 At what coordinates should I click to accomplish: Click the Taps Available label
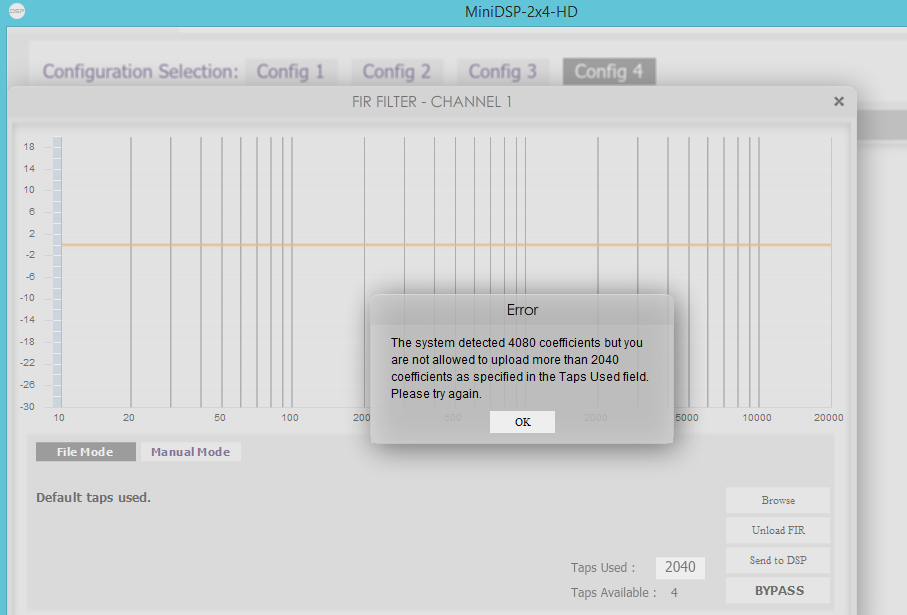614,592
